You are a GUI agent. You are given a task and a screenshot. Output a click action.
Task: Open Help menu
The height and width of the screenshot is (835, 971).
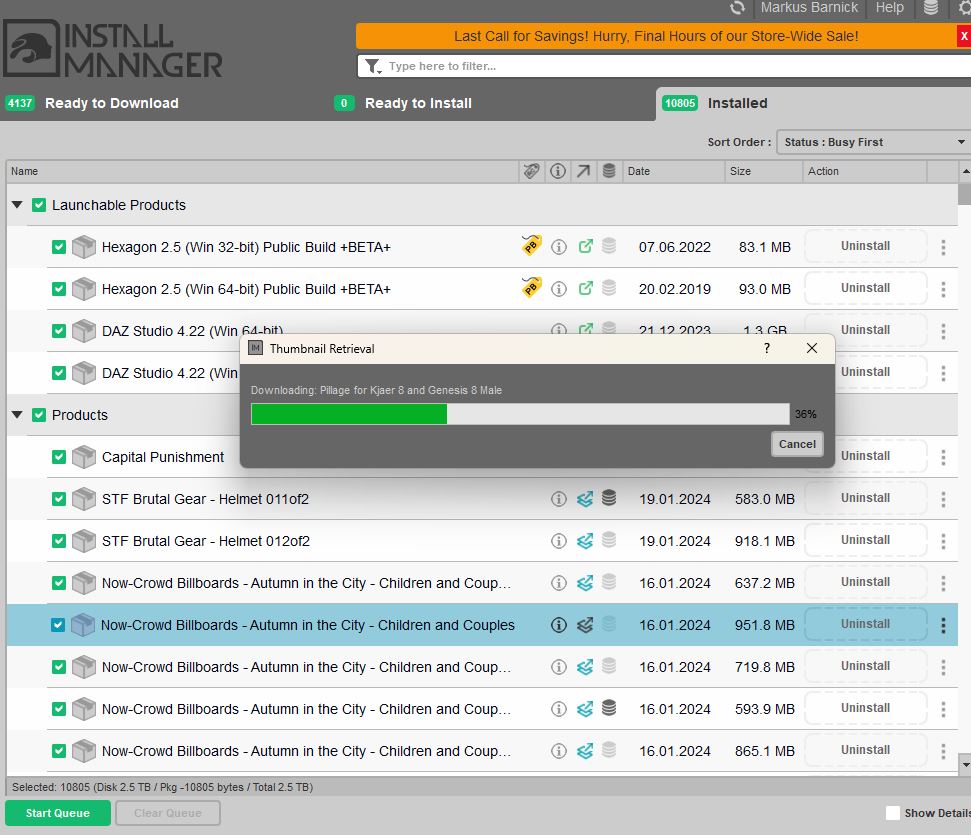(889, 7)
